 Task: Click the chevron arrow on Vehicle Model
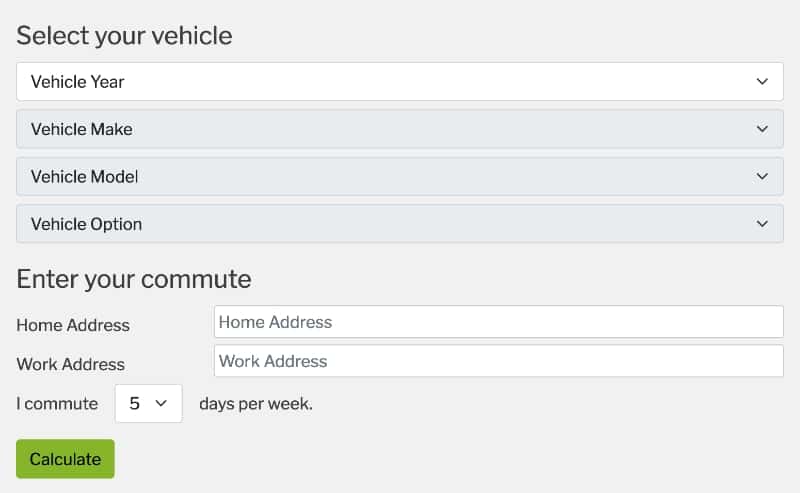pyautogui.click(x=762, y=176)
